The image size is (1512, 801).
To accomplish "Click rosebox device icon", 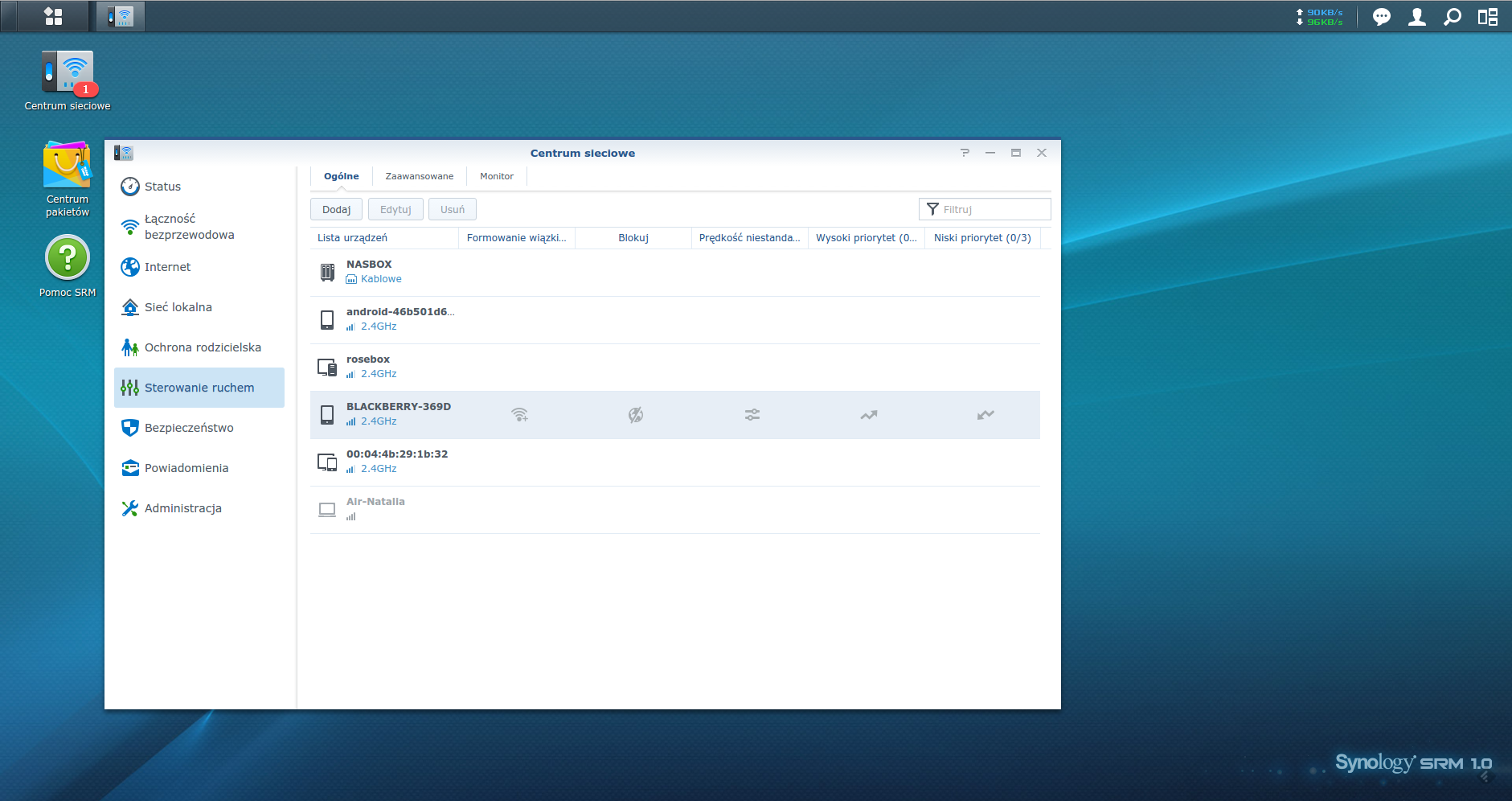I will 327,368.
